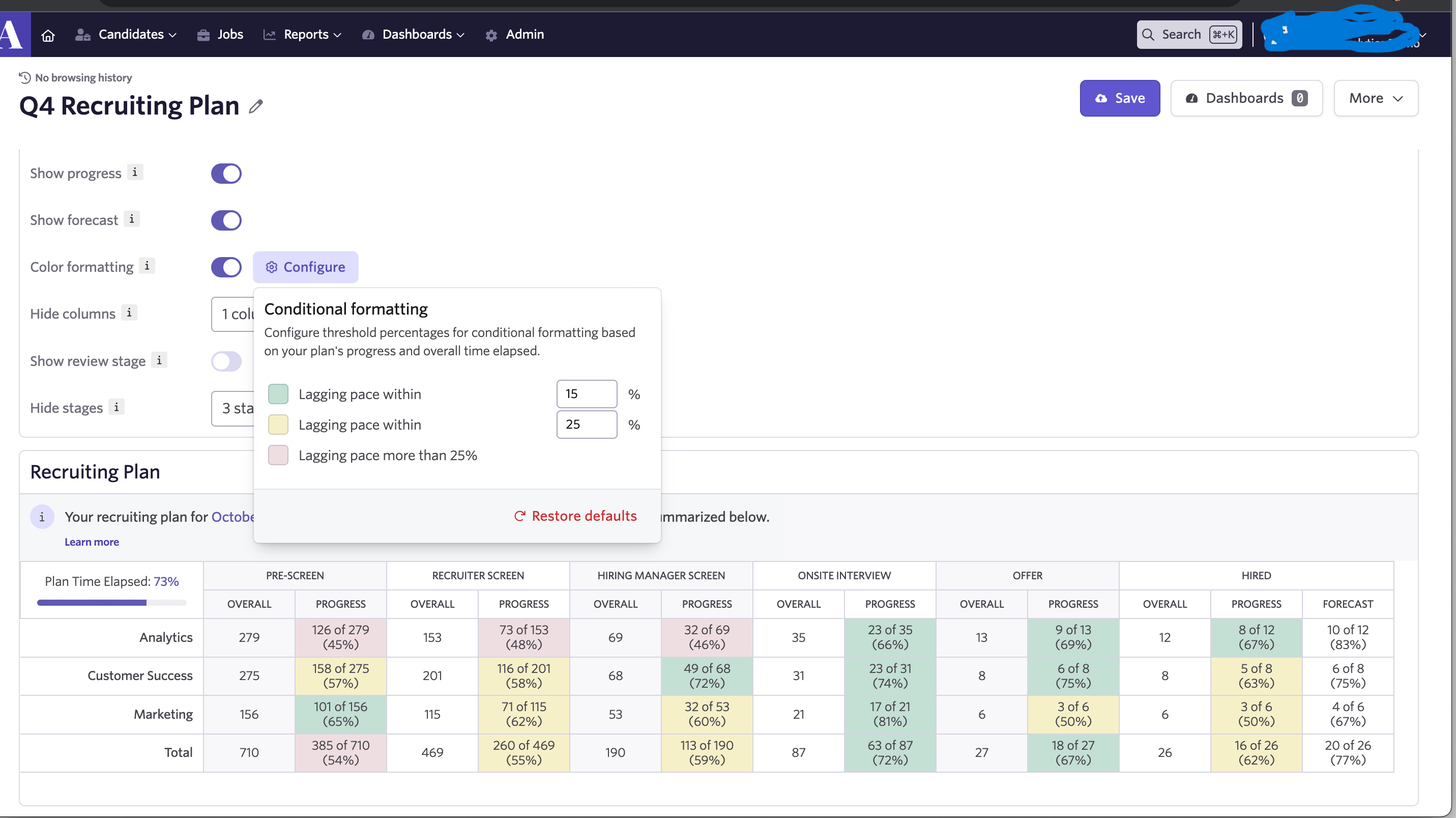Click the green lagging pace swatch
This screenshot has width=1456, height=818.
tap(278, 393)
